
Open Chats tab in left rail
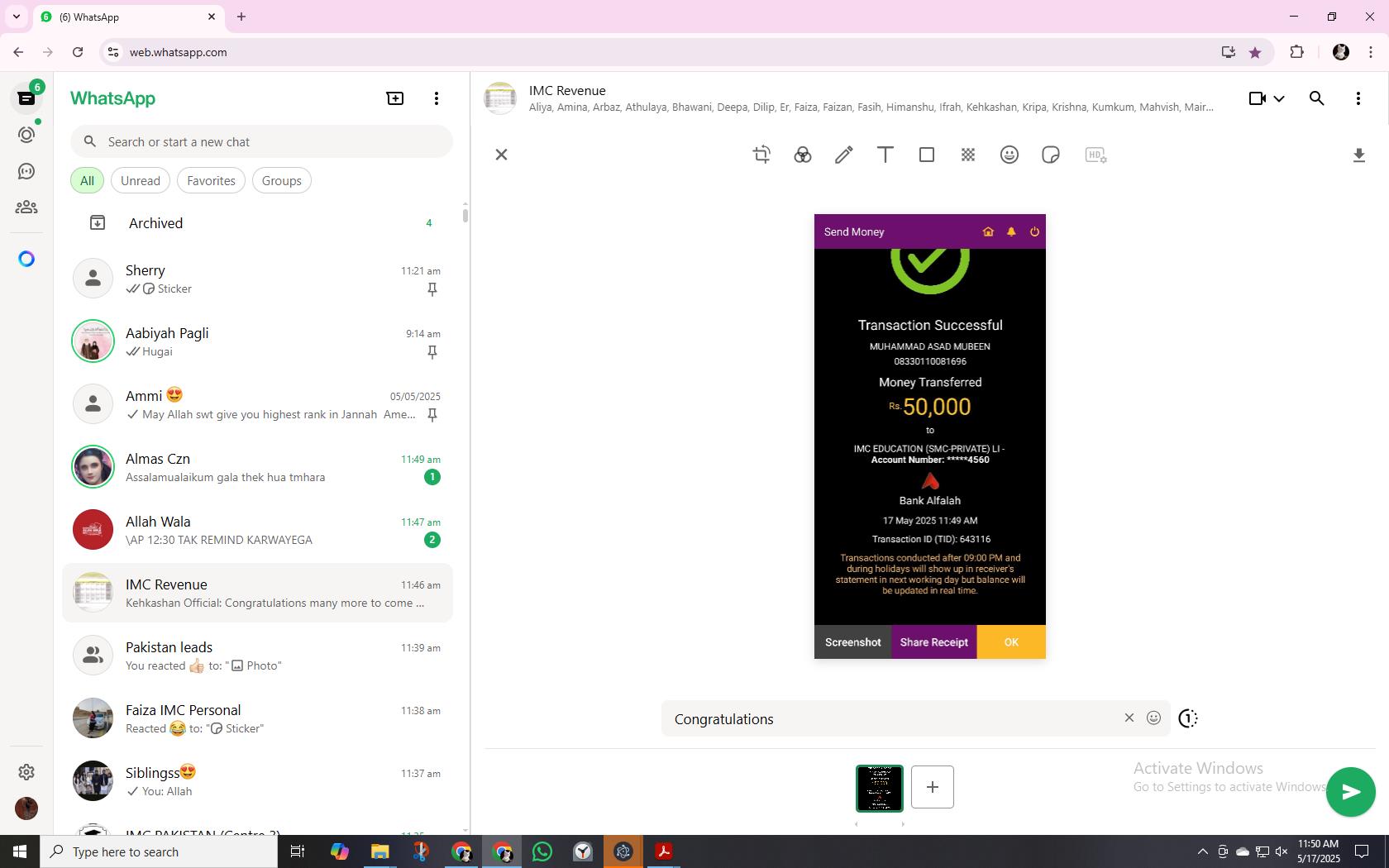click(x=26, y=98)
